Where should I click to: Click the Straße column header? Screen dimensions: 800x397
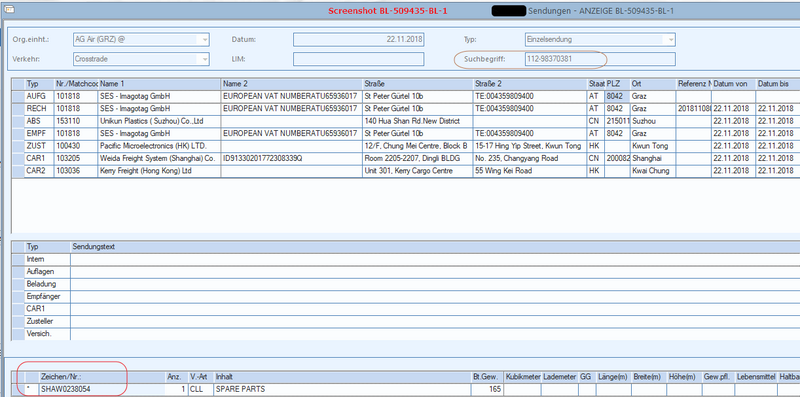(x=417, y=84)
